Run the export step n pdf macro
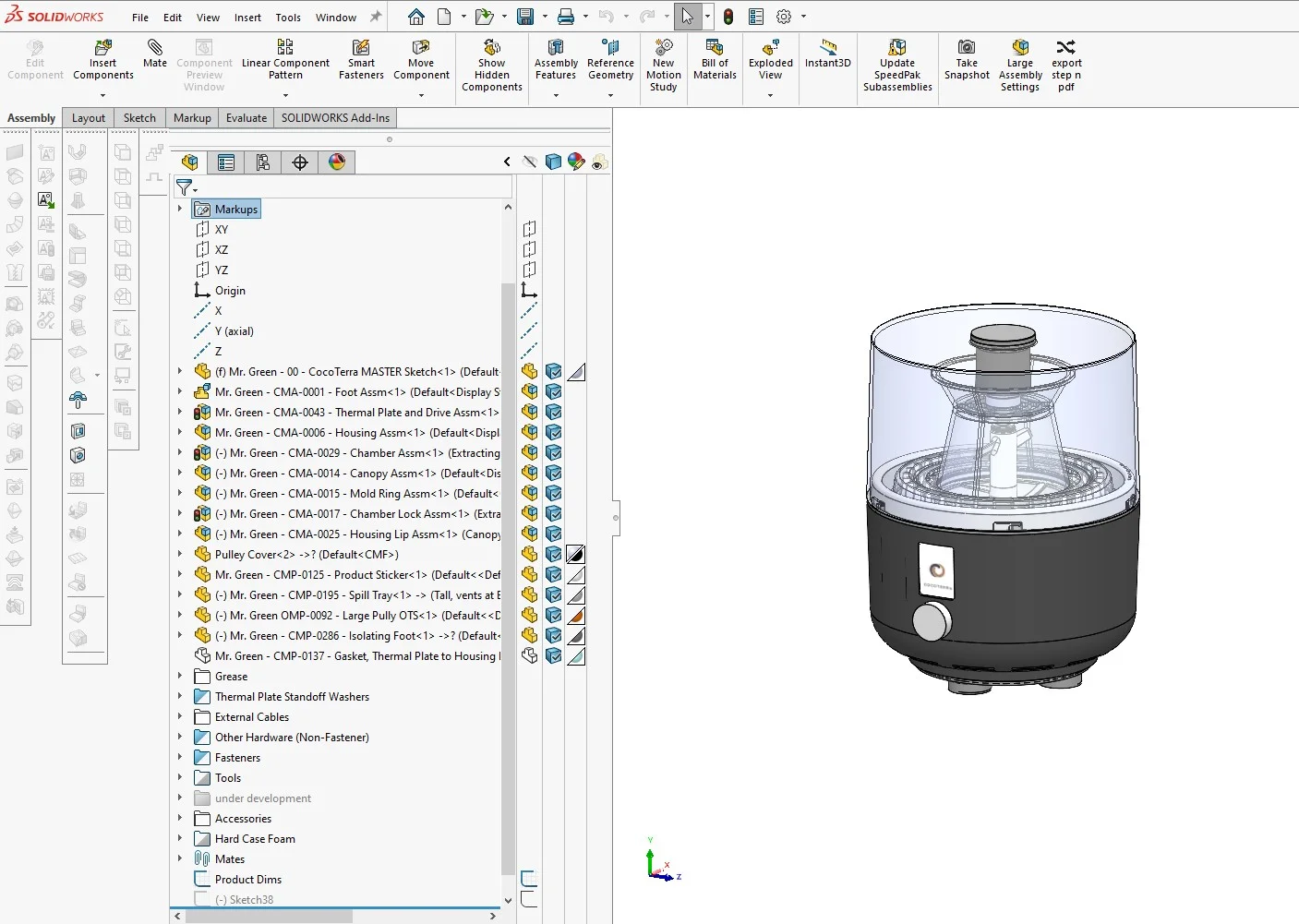The height and width of the screenshot is (924, 1299). (1066, 66)
